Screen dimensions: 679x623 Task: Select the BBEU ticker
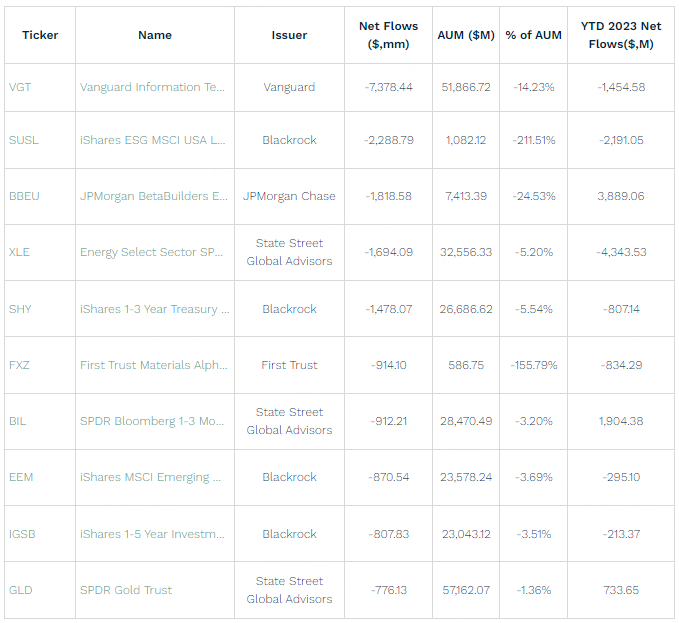pyautogui.click(x=24, y=196)
